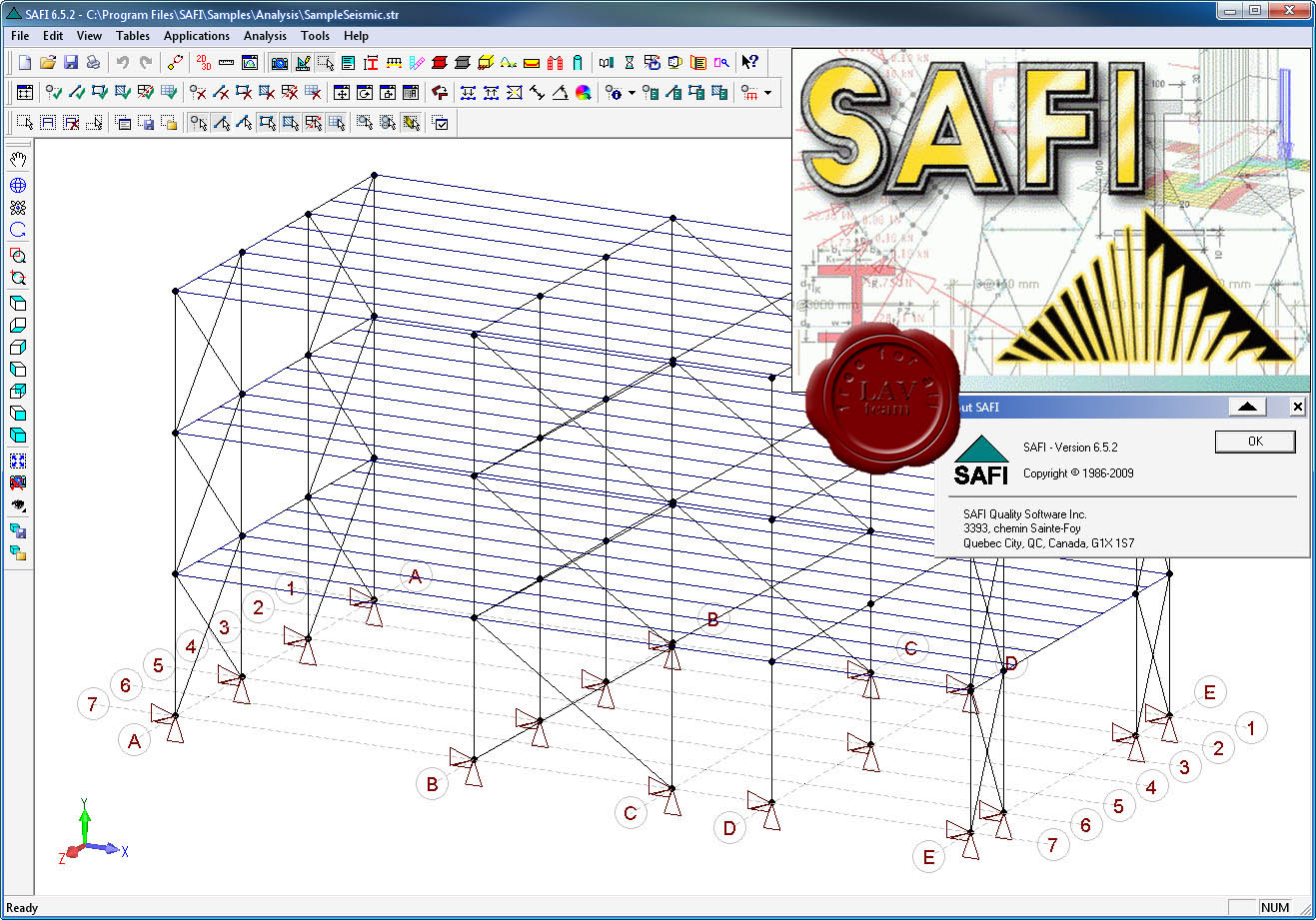Viewport: 1316px width, 920px height.
Task: Click the yellow solid with supports icon
Action: tap(486, 62)
